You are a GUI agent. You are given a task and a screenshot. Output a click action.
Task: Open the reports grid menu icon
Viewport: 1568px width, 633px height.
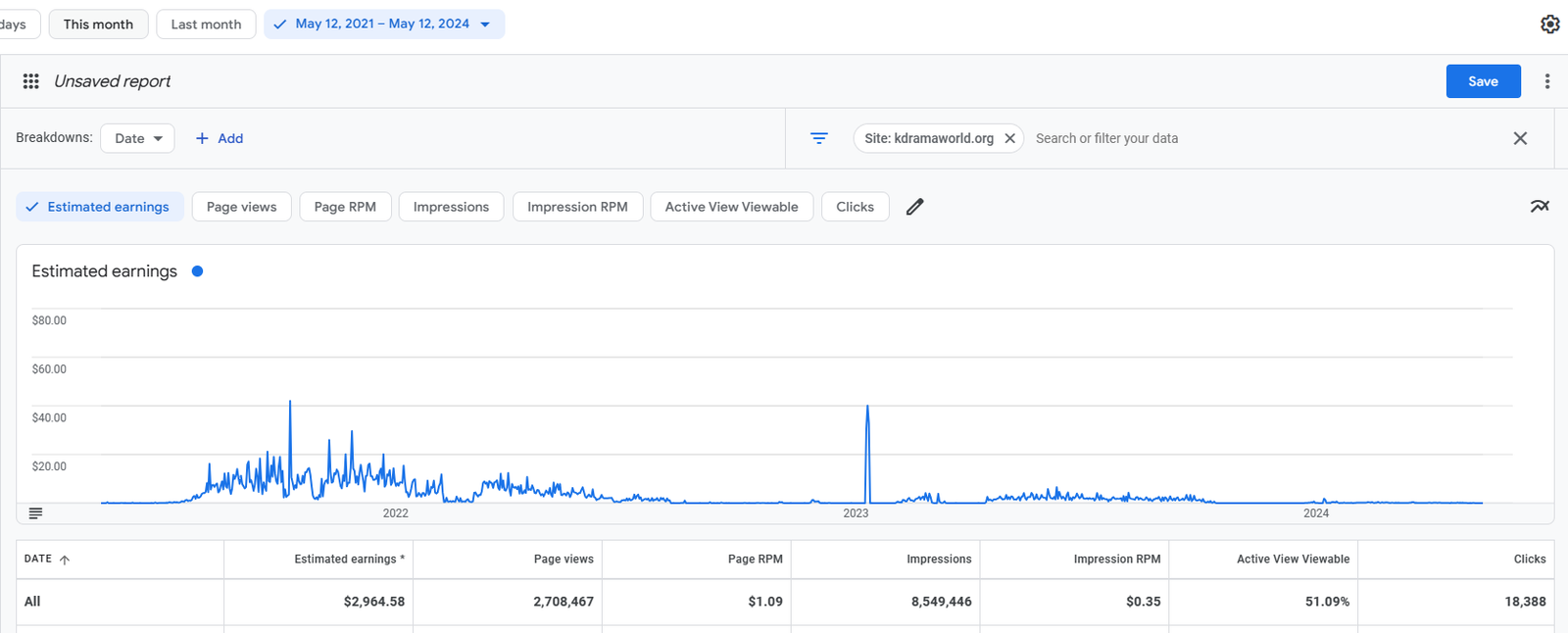point(31,81)
